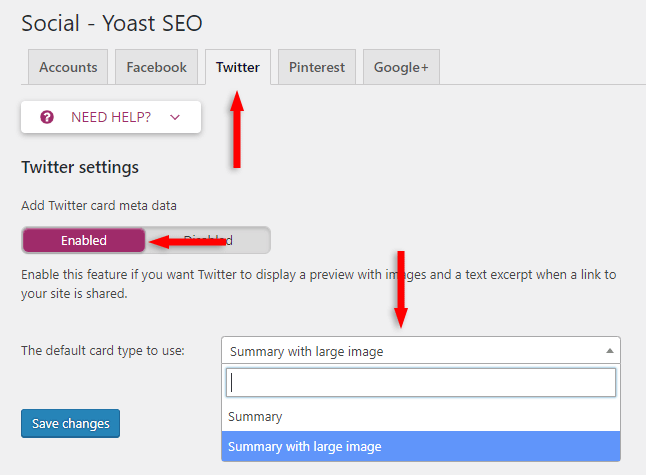
Task: Click the Social - Yoast SEO page title
Action: tap(111, 22)
